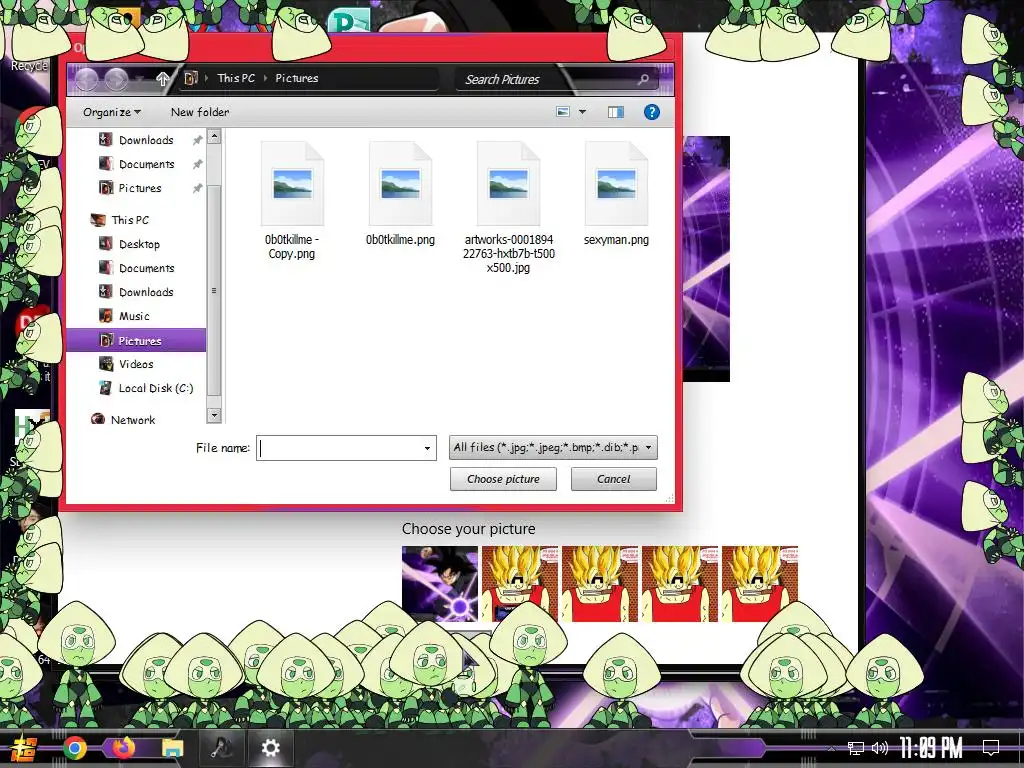Screen dimensions: 1024x768
Task: Change the view layout icon
Action: [562, 112]
